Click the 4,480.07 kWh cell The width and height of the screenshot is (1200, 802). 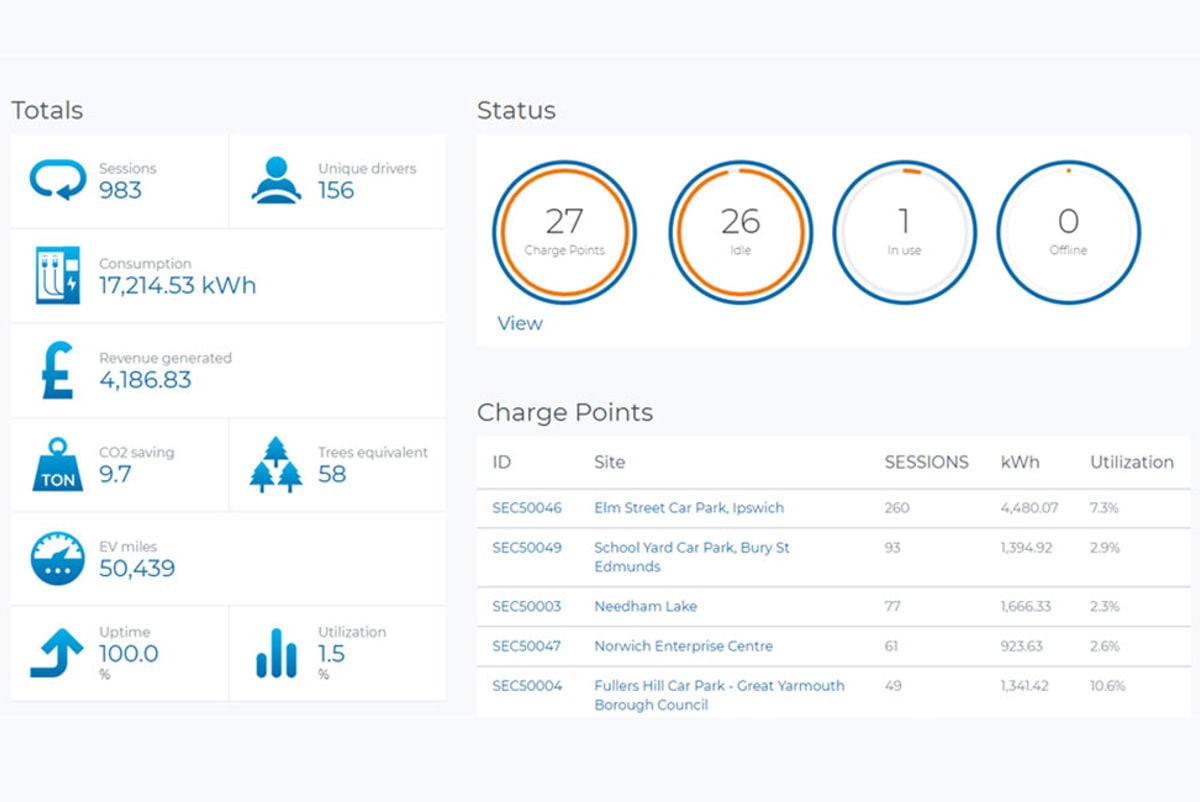coord(1029,508)
